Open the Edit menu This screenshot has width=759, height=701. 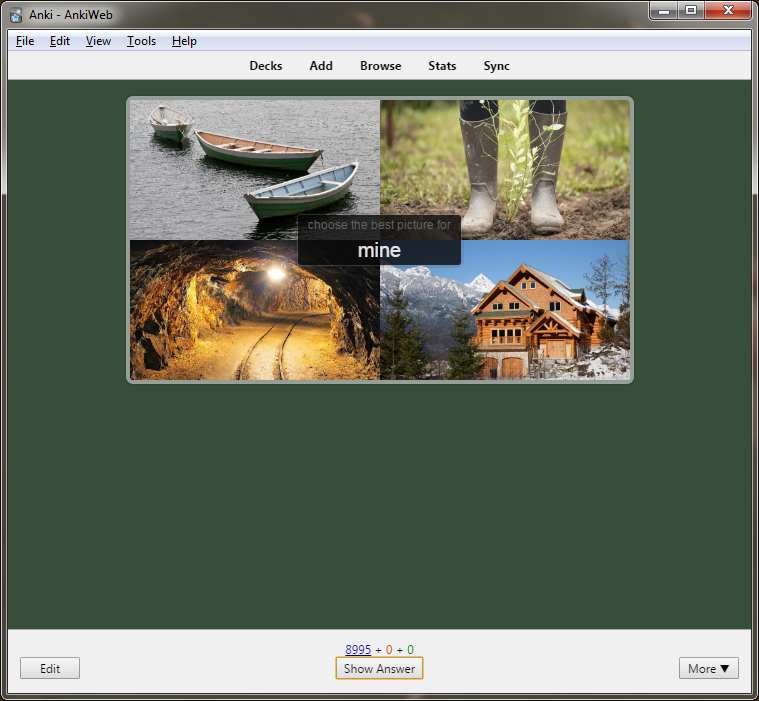(x=60, y=41)
